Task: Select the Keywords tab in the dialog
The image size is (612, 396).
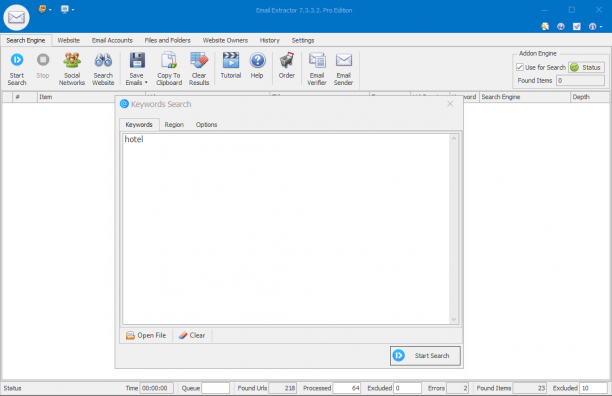Action: pyautogui.click(x=139, y=124)
